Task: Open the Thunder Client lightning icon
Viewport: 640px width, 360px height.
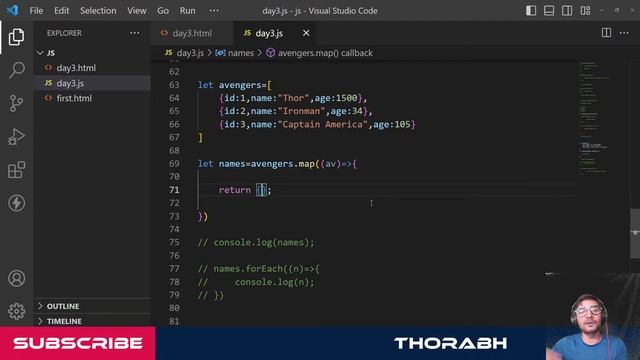Action: coord(16,203)
